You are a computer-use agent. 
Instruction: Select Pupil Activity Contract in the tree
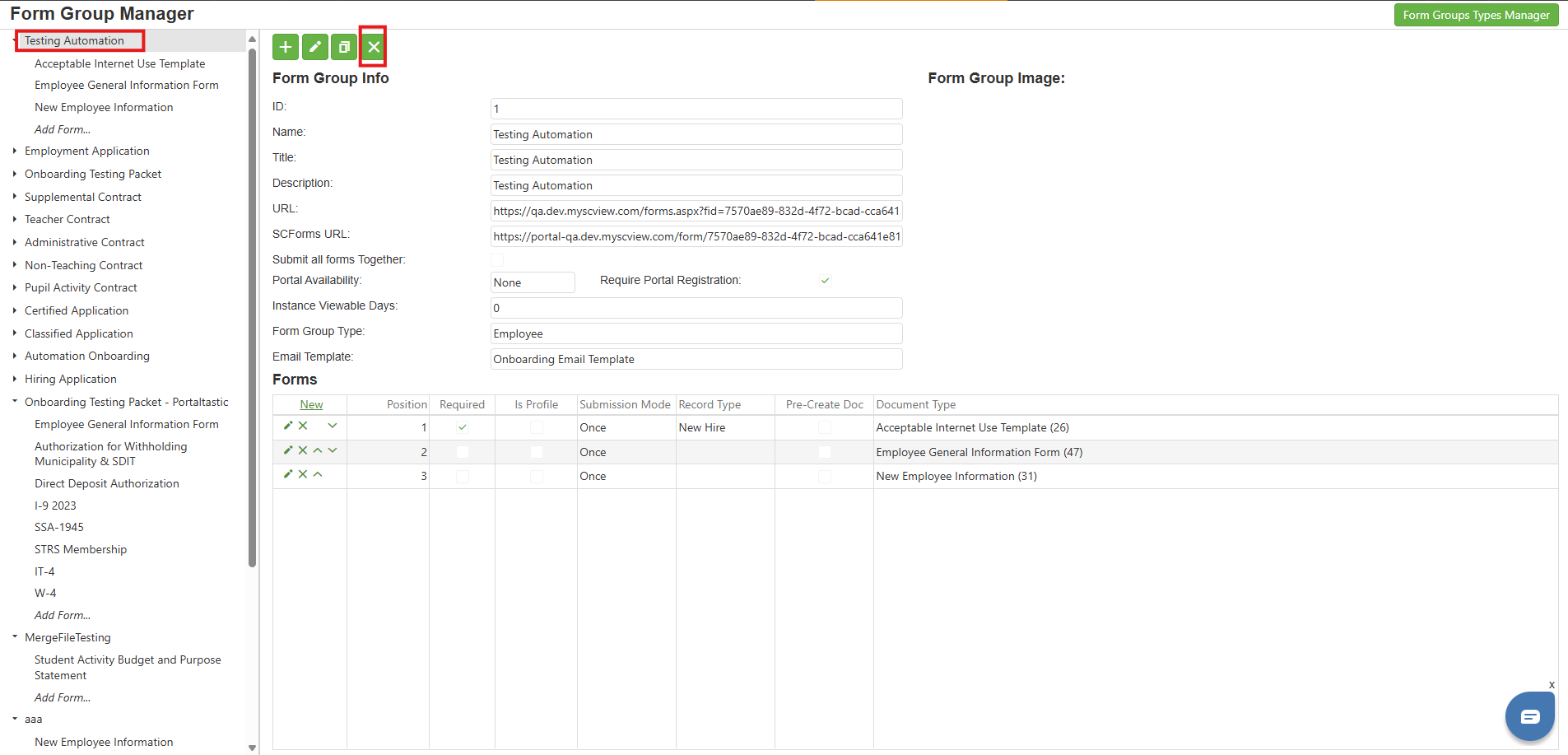[81, 287]
